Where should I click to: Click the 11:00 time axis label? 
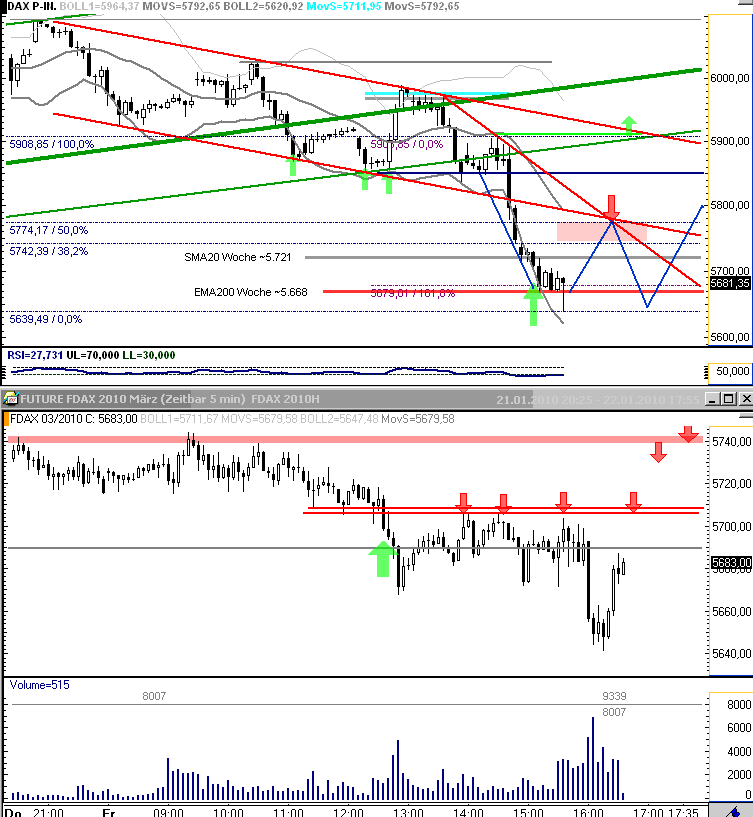tap(288, 812)
